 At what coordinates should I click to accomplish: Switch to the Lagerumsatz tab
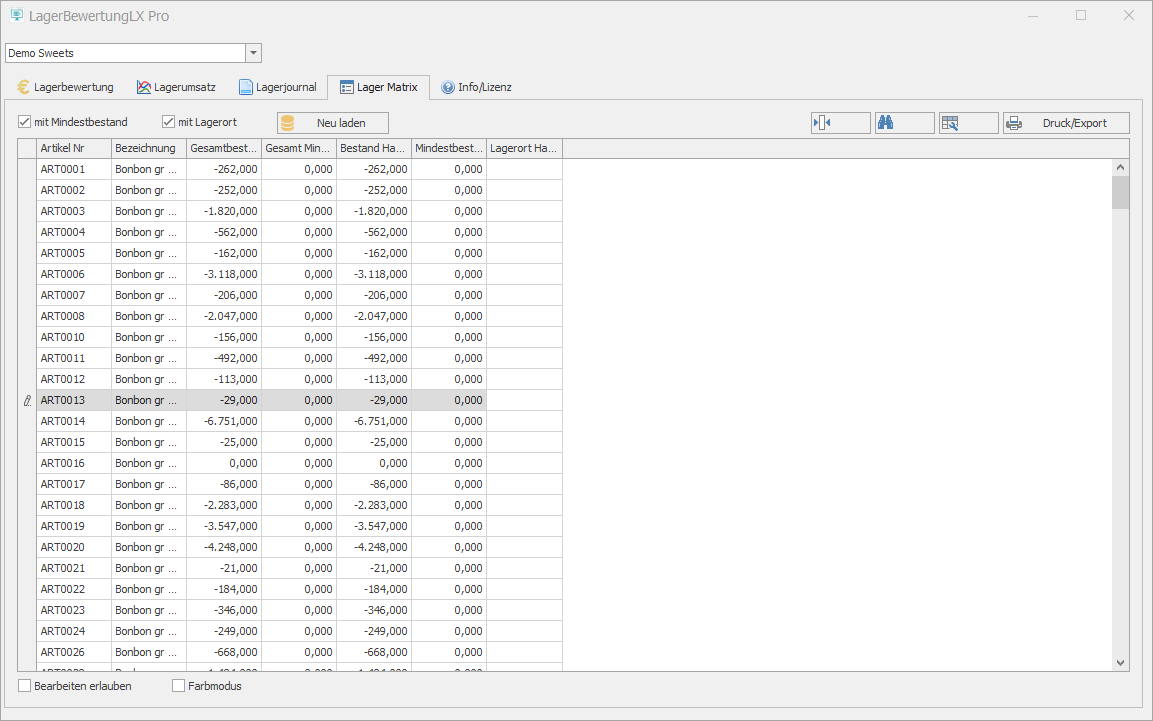click(176, 87)
